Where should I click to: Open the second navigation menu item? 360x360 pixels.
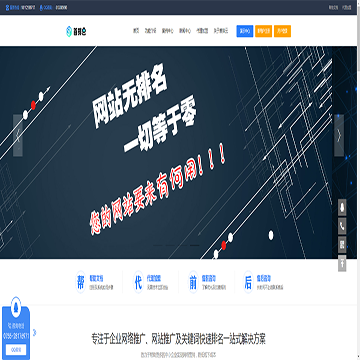point(150,31)
